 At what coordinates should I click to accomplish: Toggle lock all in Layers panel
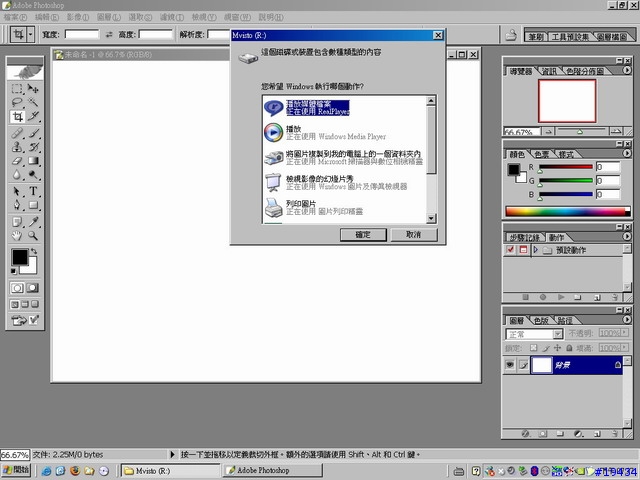569,348
